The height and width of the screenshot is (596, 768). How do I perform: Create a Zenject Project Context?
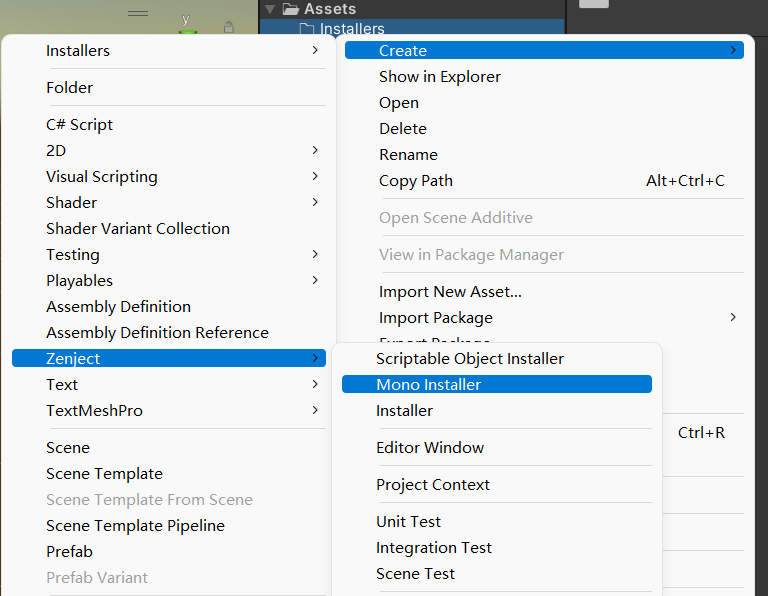click(497, 484)
